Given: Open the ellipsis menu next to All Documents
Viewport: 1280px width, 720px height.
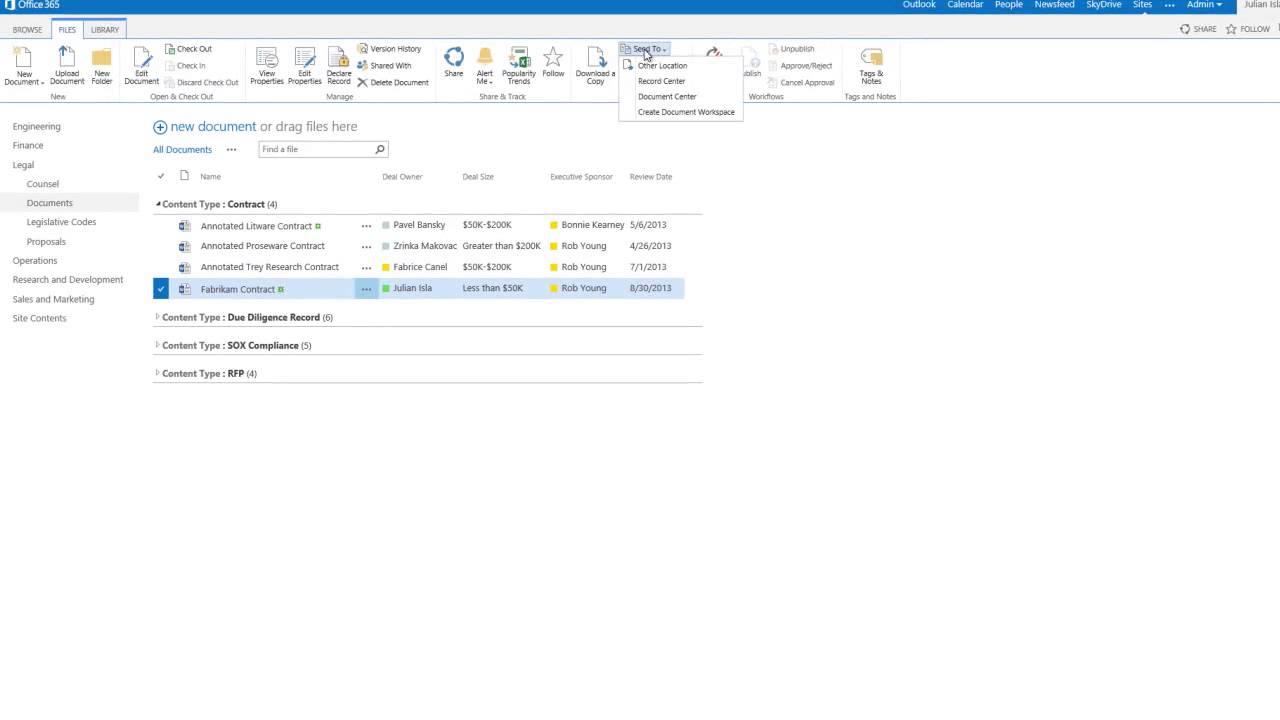Looking at the screenshot, I should tap(231, 150).
